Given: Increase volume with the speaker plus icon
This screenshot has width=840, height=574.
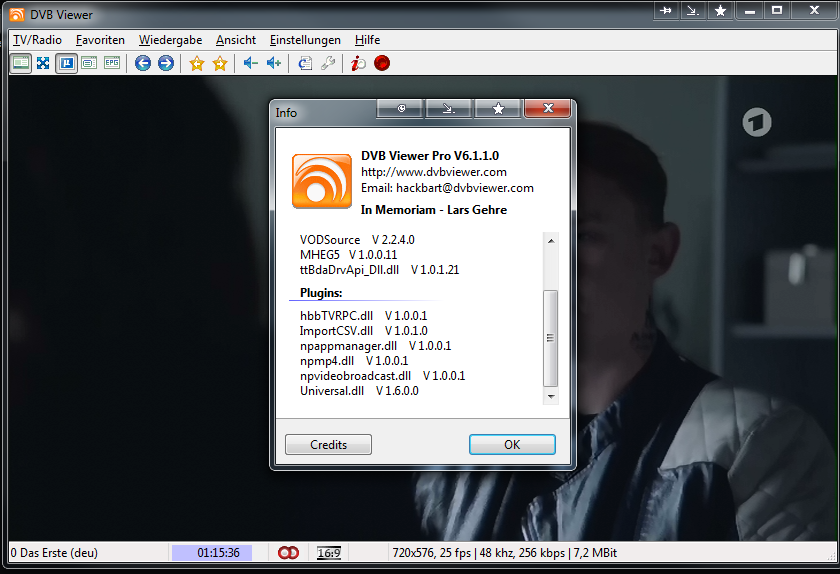Looking at the screenshot, I should [x=274, y=63].
